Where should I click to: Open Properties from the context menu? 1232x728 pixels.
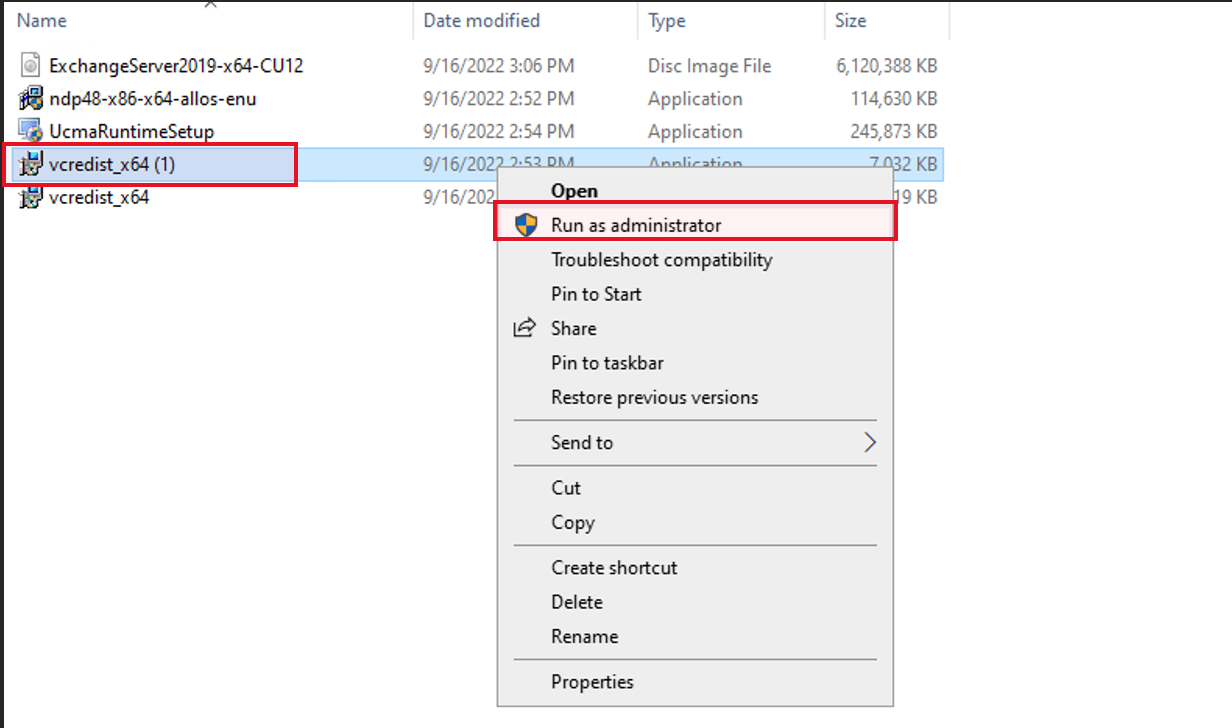591,681
